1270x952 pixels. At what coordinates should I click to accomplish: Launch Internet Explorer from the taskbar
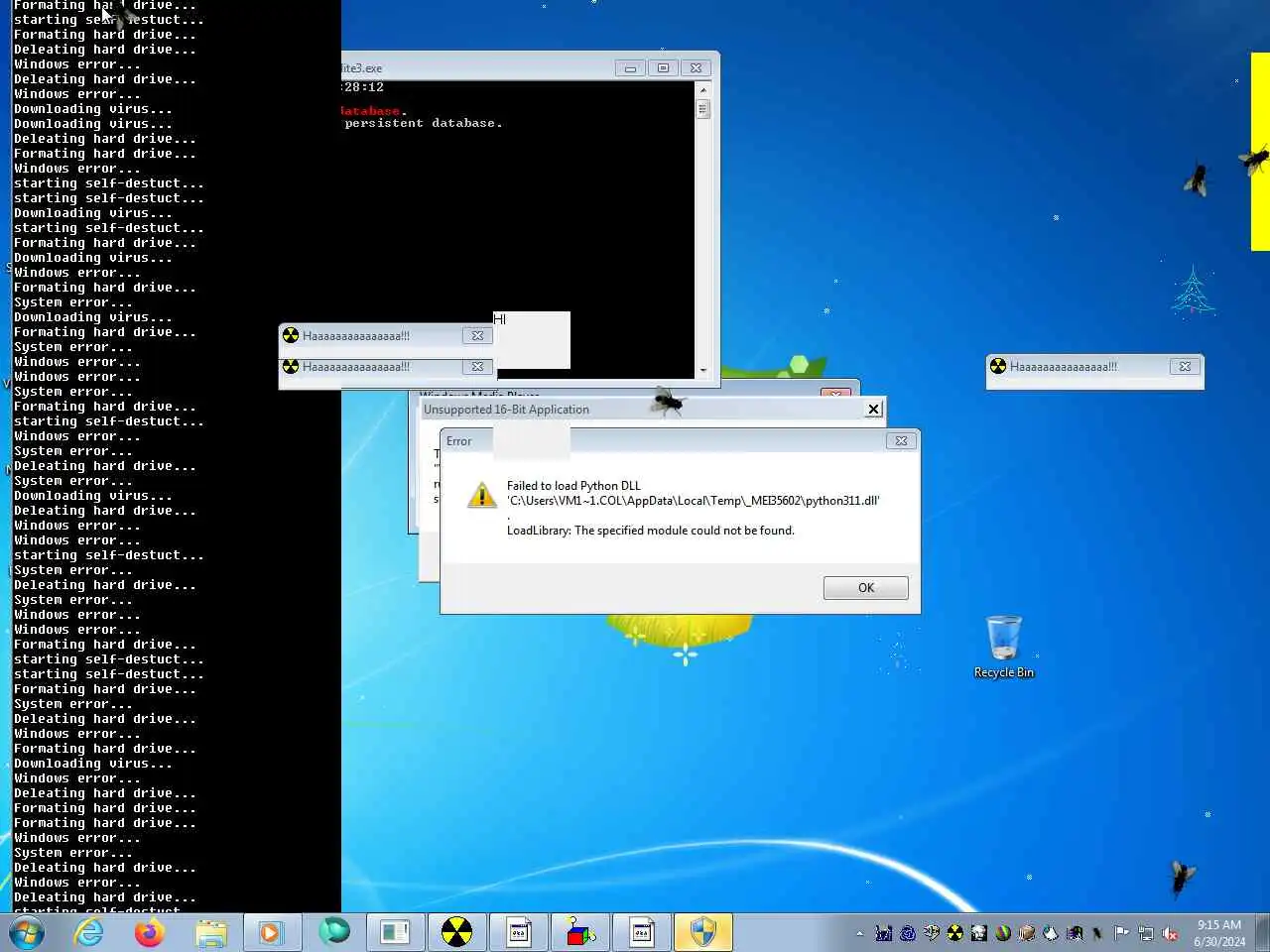(88, 933)
